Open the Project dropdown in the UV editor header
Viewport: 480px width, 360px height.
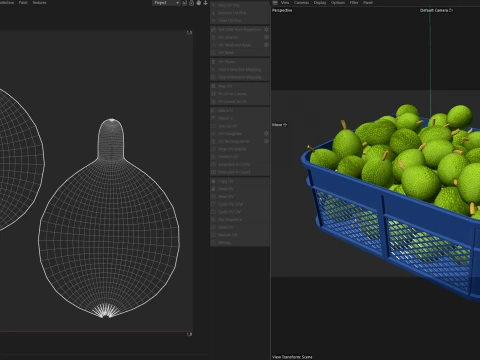[166, 3]
